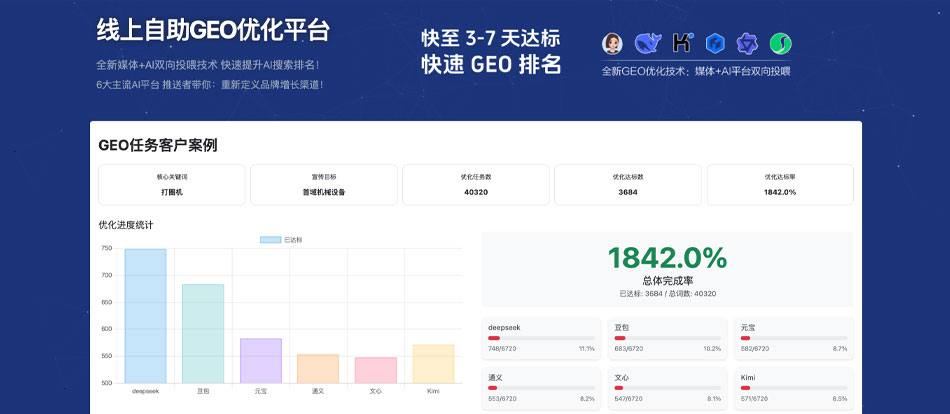Click the deepseek progress bar
This screenshot has height=414, width=950.
pos(541,338)
